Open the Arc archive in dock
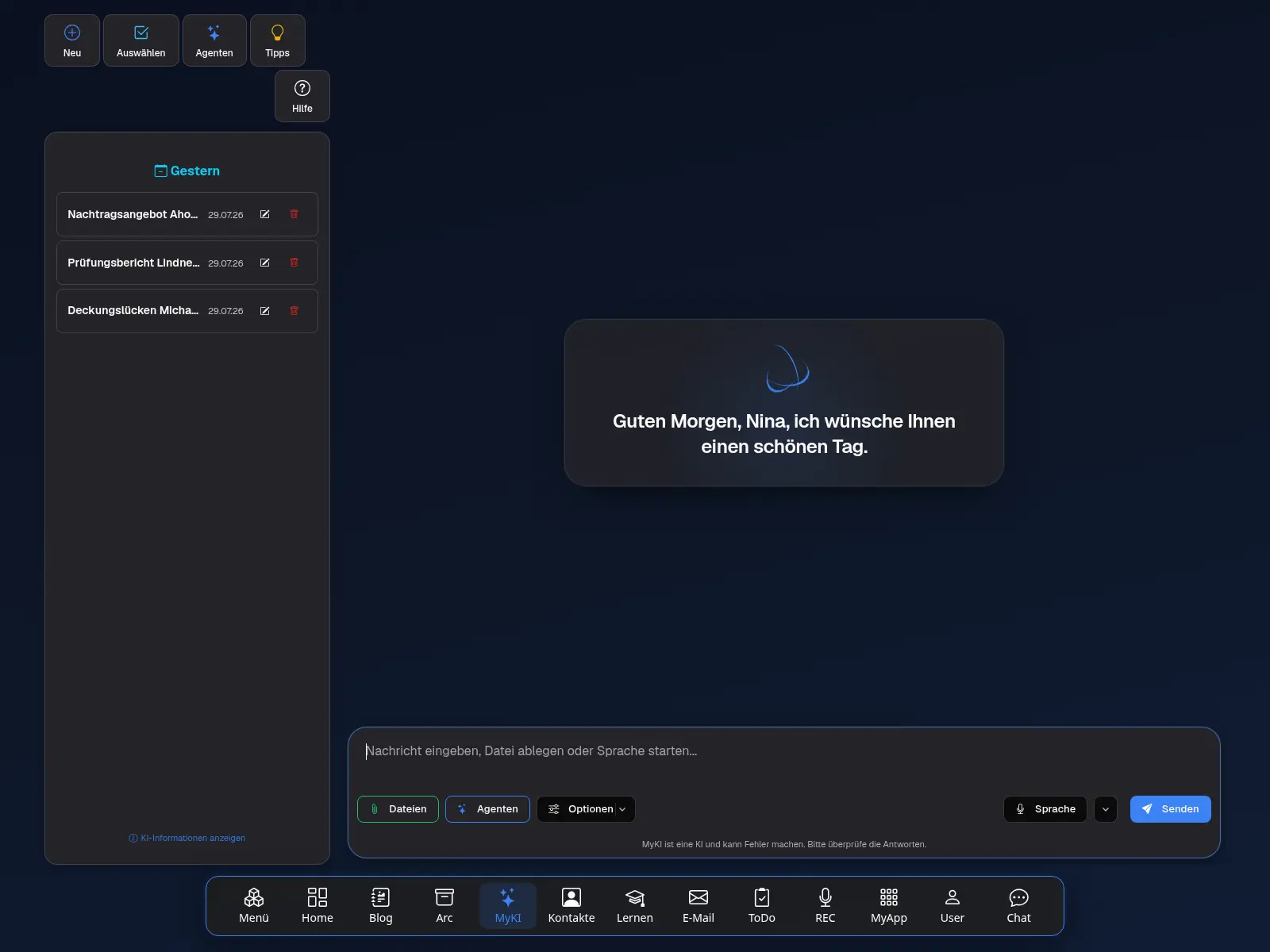This screenshot has height=952, width=1270. coord(444,906)
